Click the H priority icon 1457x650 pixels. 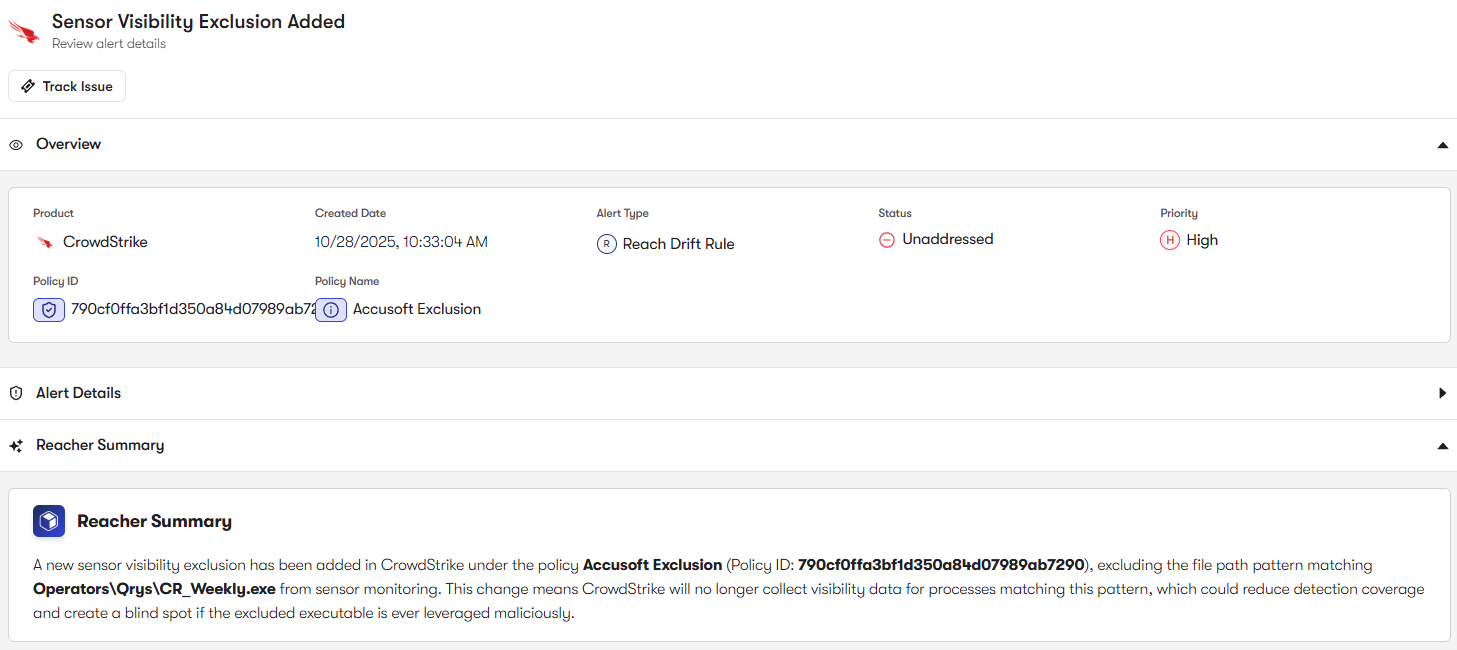[1169, 240]
